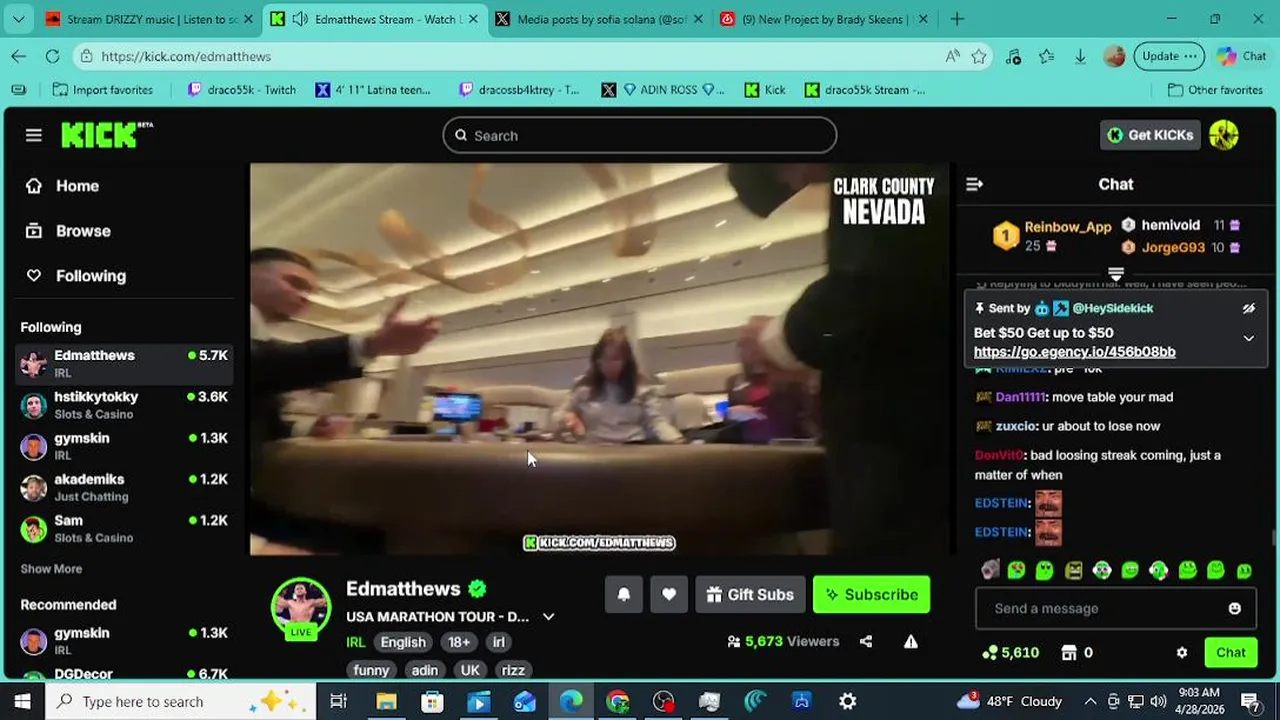Viewport: 1280px width, 720px height.
Task: Open the Kick bookmark in favorites bar
Action: 765,90
